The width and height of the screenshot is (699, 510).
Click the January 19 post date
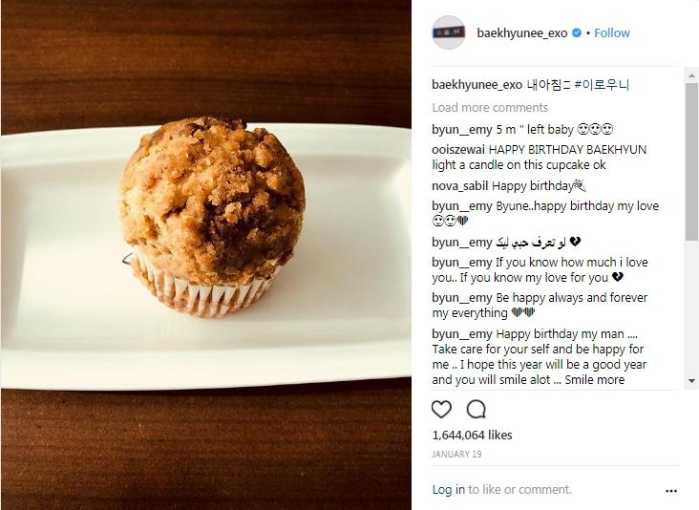tap(456, 454)
